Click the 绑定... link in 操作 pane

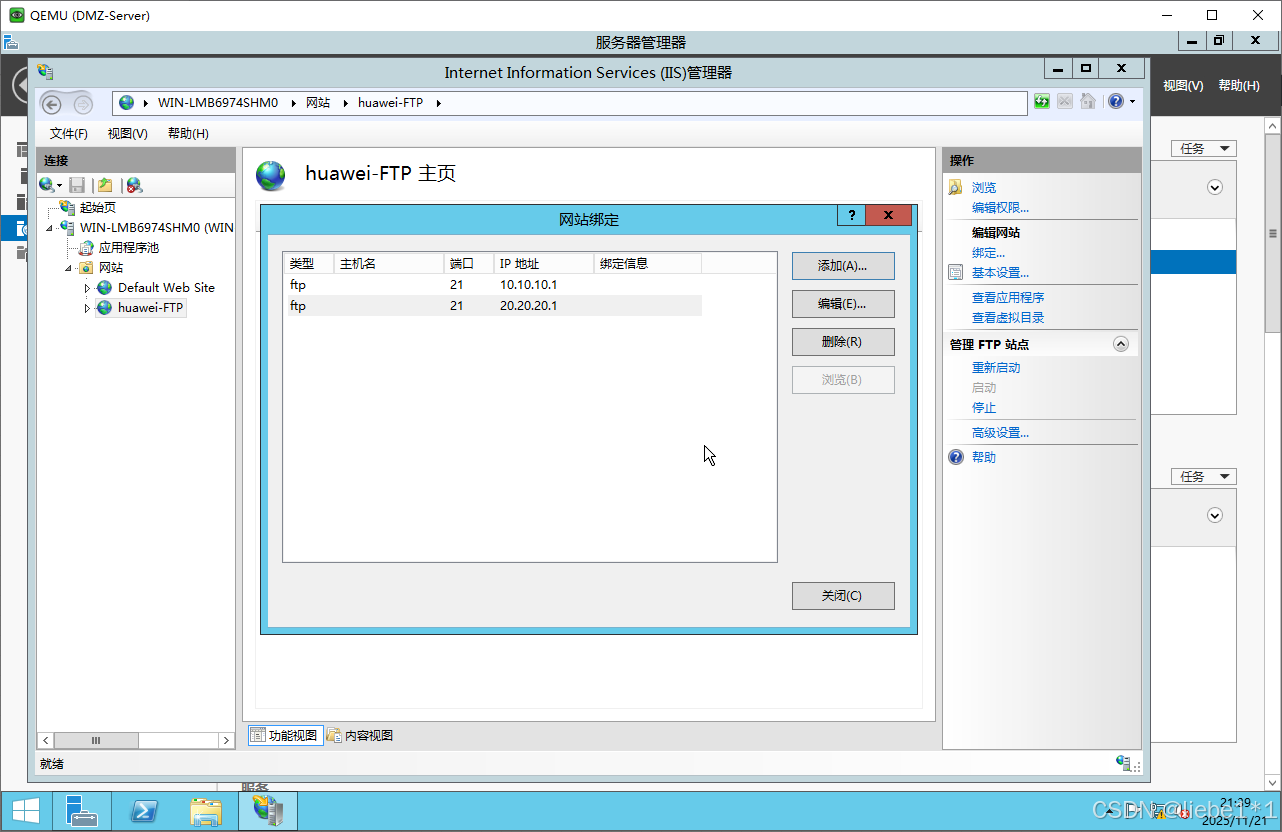tap(988, 253)
